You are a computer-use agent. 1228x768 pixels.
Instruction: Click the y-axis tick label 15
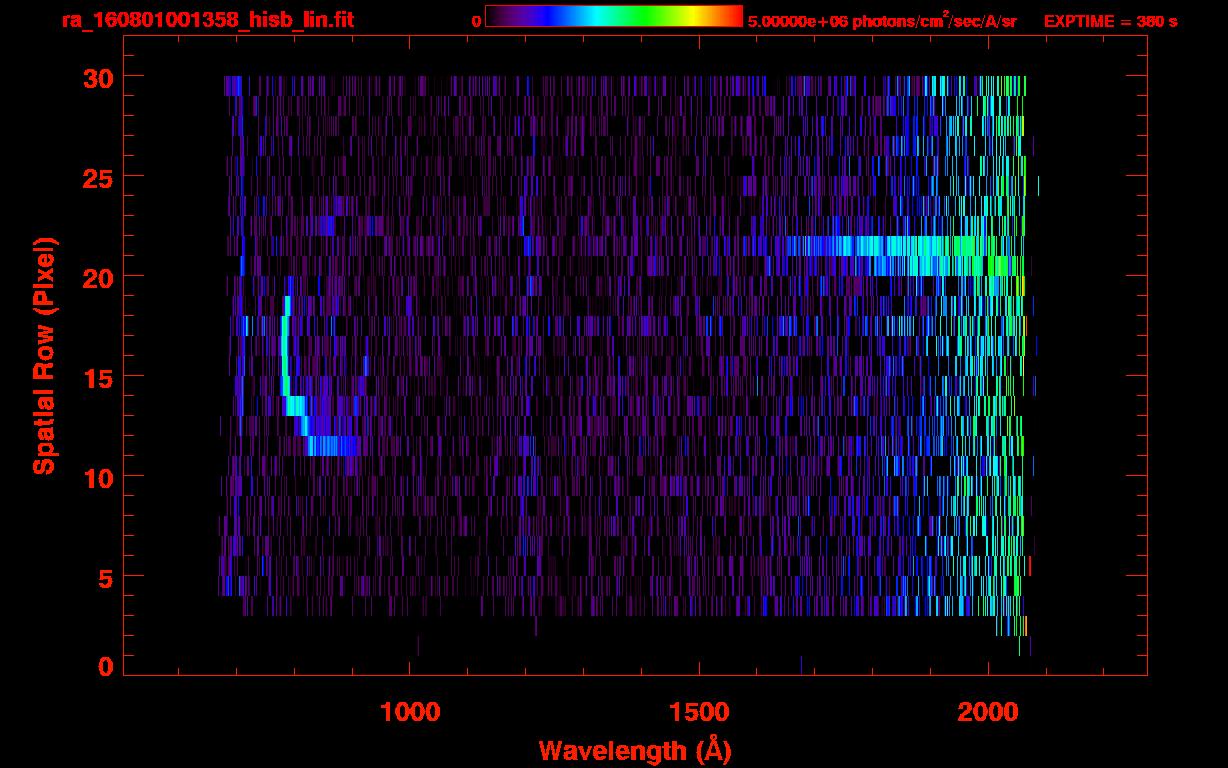99,377
